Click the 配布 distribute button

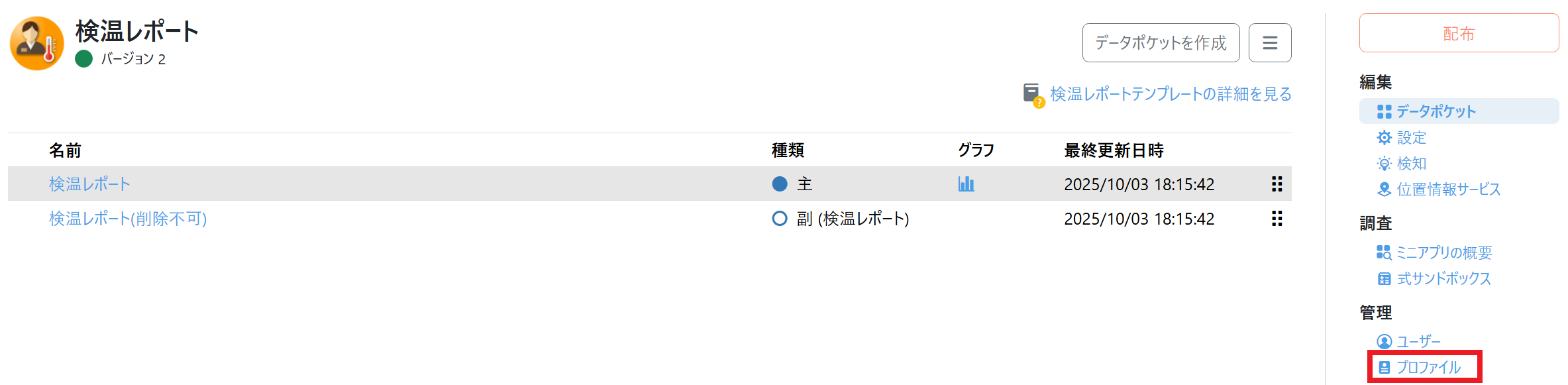click(x=1459, y=33)
